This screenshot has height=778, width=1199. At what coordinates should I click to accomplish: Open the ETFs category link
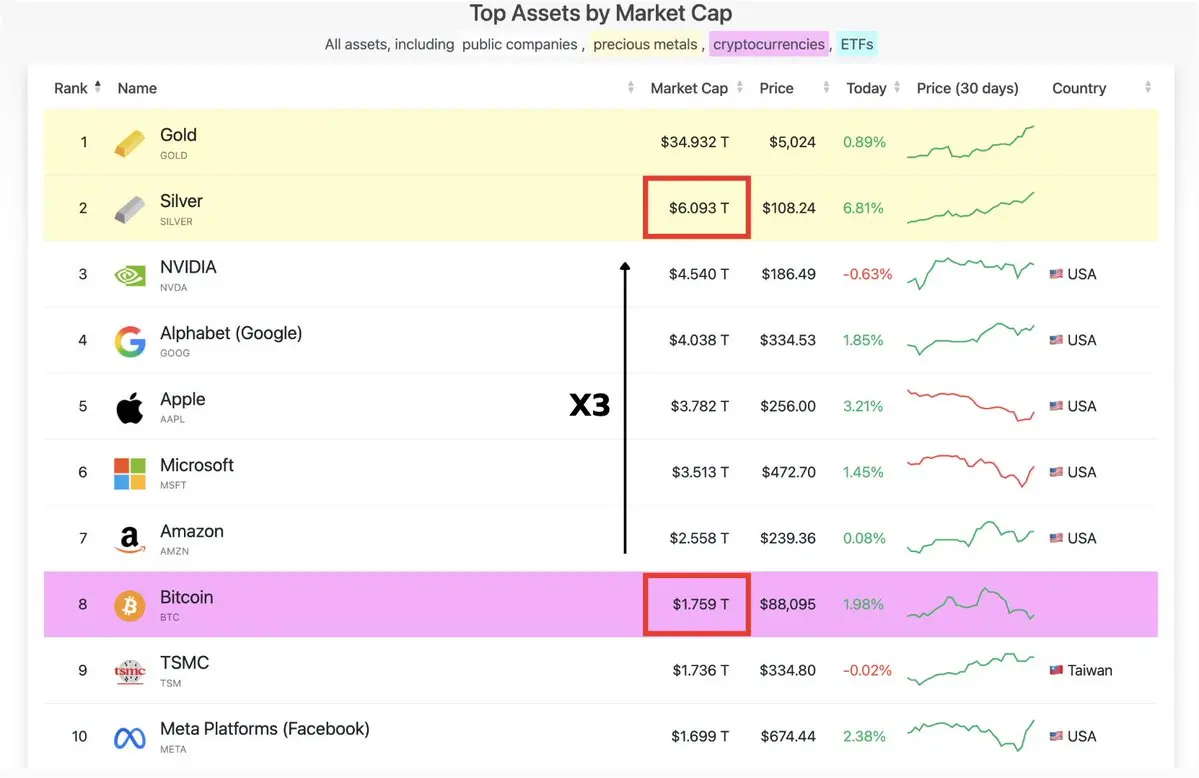tap(857, 44)
